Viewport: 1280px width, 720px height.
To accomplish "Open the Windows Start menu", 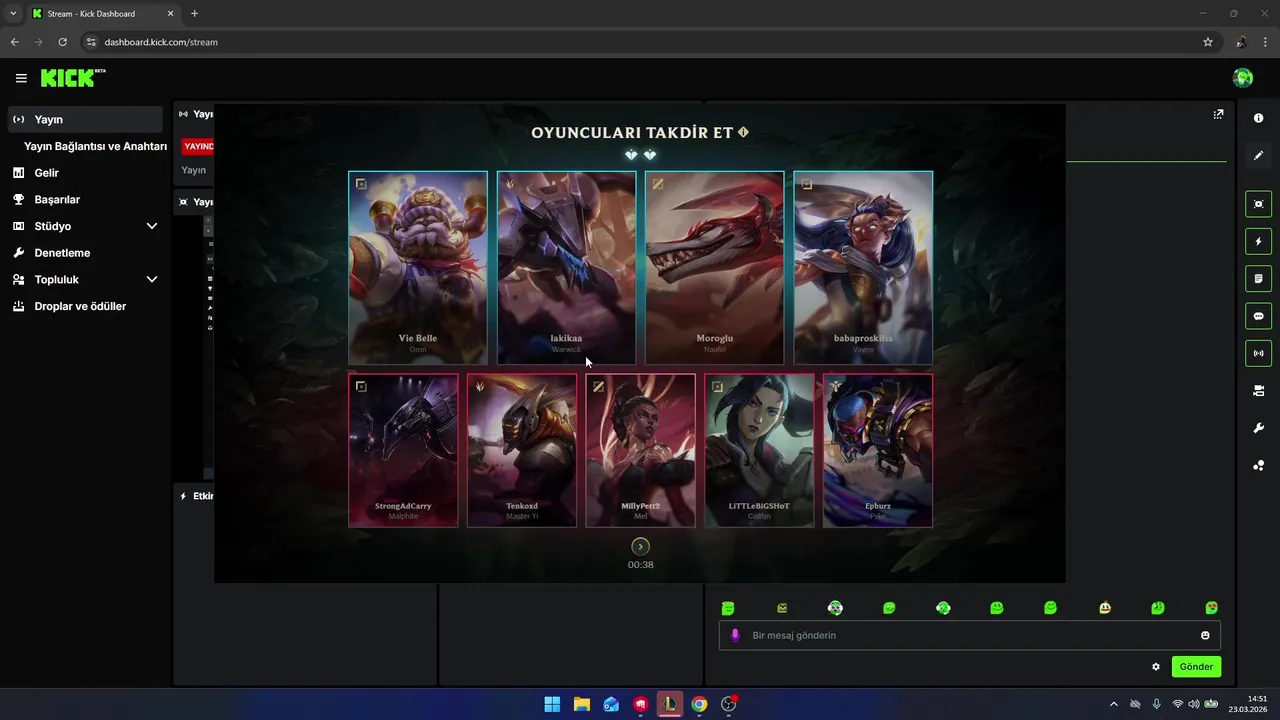I will 552,704.
